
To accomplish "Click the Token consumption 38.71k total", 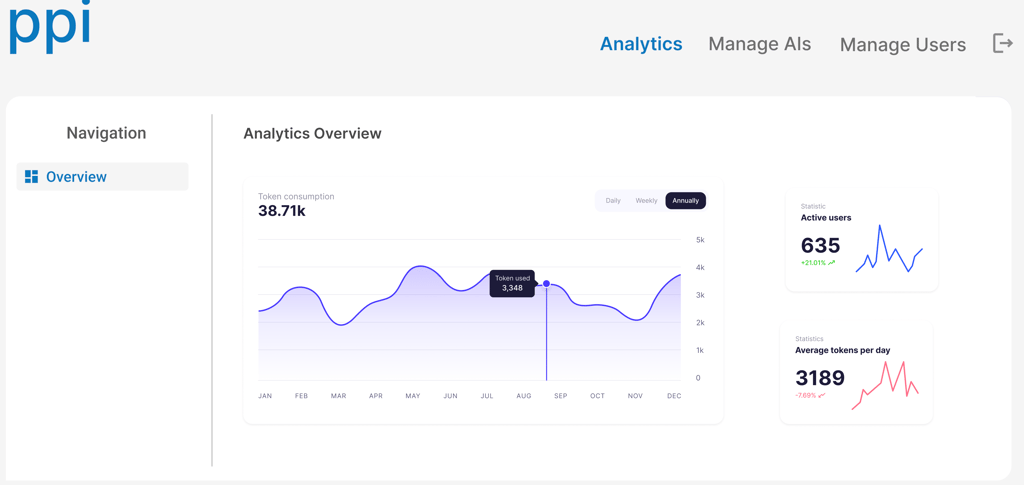I will point(282,211).
